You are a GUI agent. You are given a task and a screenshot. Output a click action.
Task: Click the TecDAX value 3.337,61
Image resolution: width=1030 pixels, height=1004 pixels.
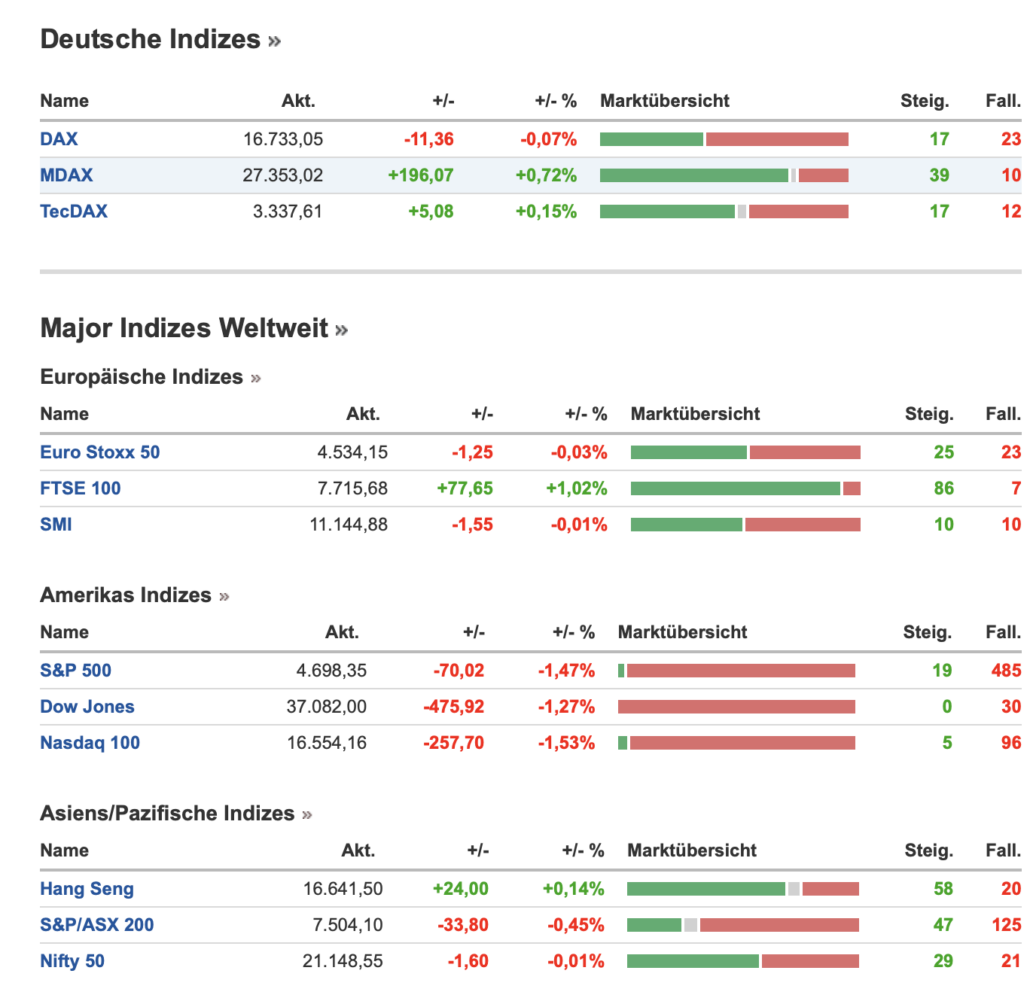288,212
